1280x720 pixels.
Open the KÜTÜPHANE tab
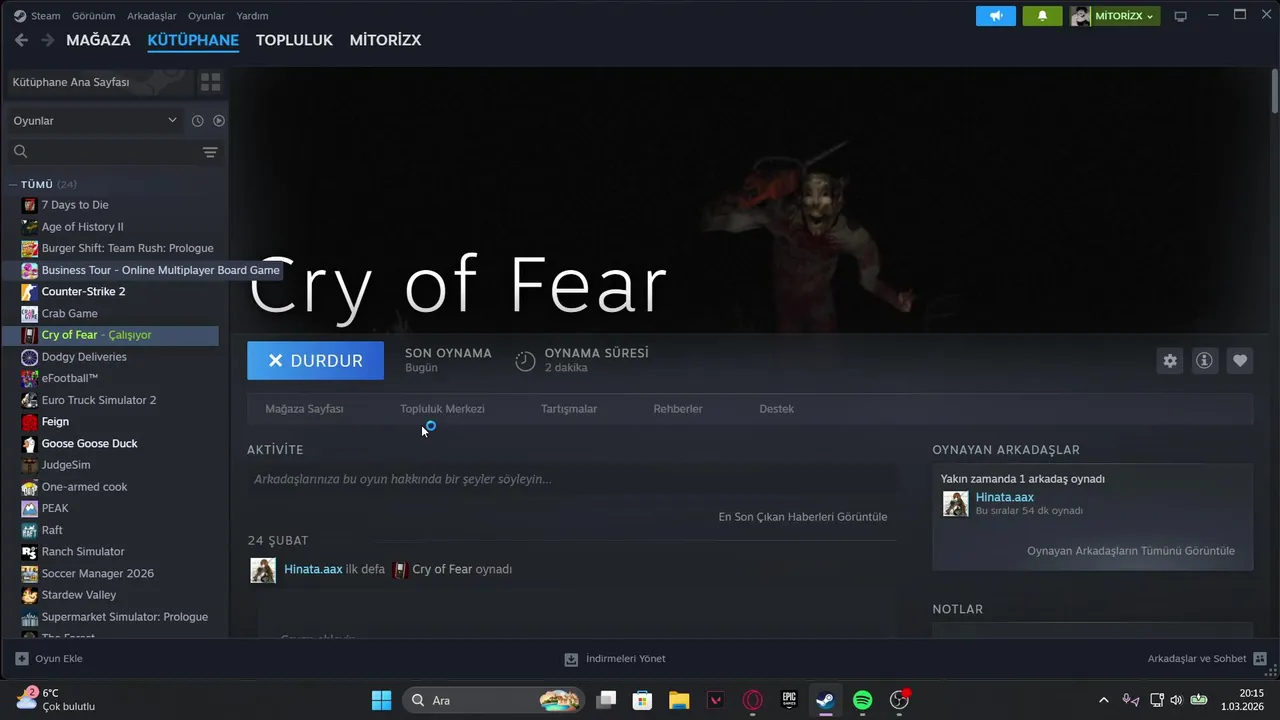click(x=193, y=40)
